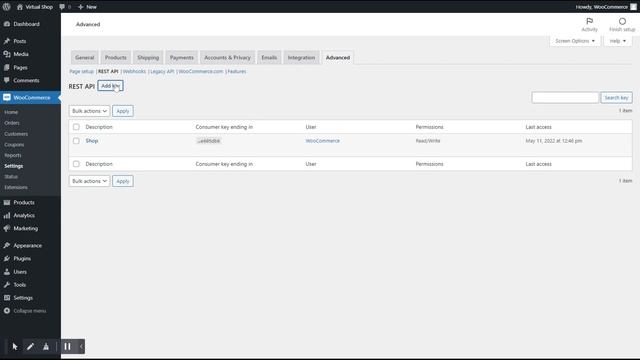Select the Advanced settings tab
Viewport: 640px width, 360px height.
pyautogui.click(x=338, y=58)
